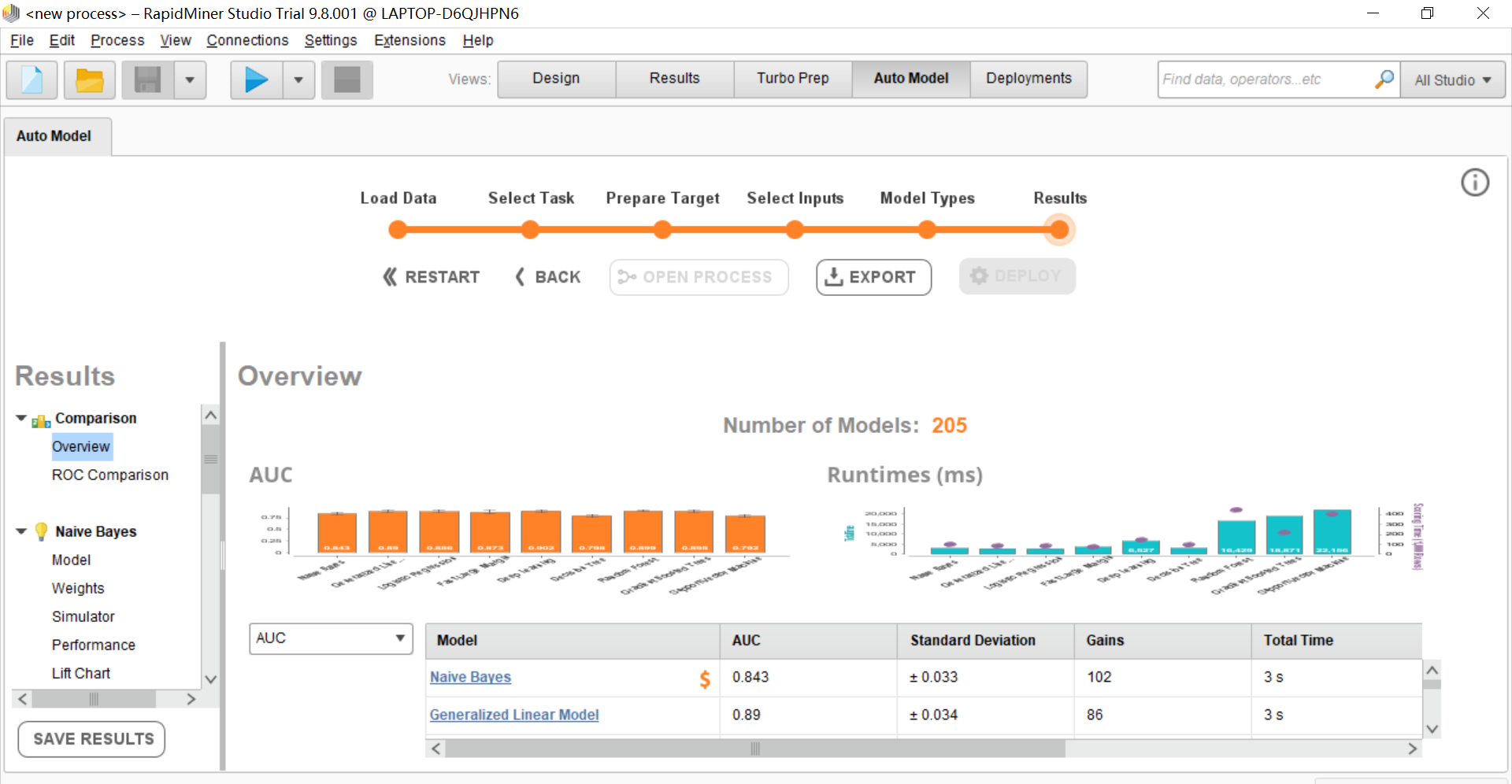Image resolution: width=1512 pixels, height=784 pixels.
Task: Click the info circle icon
Action: [1474, 183]
